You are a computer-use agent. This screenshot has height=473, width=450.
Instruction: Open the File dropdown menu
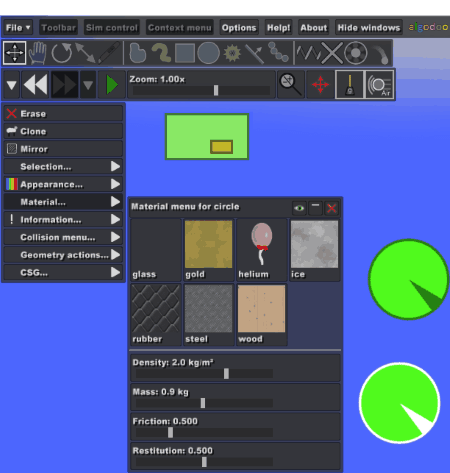[x=18, y=28]
